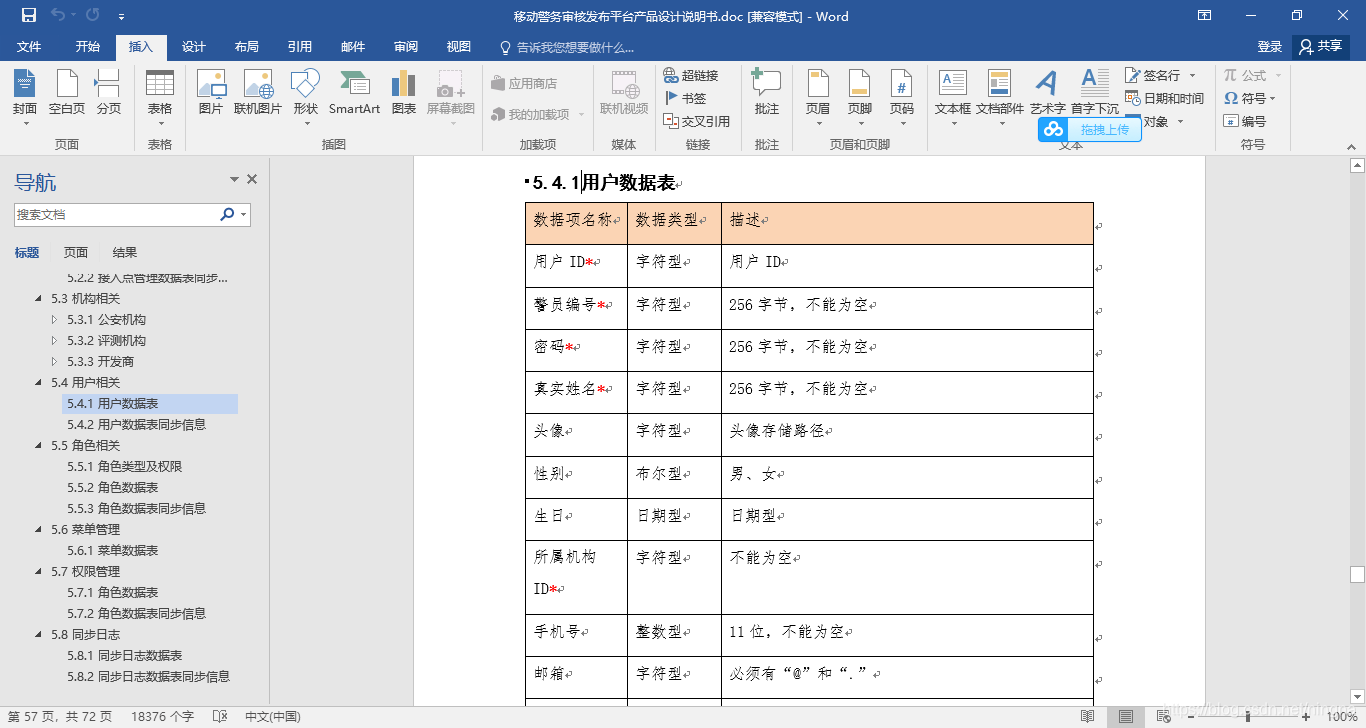The width and height of the screenshot is (1366, 728).
Task: Open the search options dropdown in navigation pane
Action: pyautogui.click(x=244, y=214)
